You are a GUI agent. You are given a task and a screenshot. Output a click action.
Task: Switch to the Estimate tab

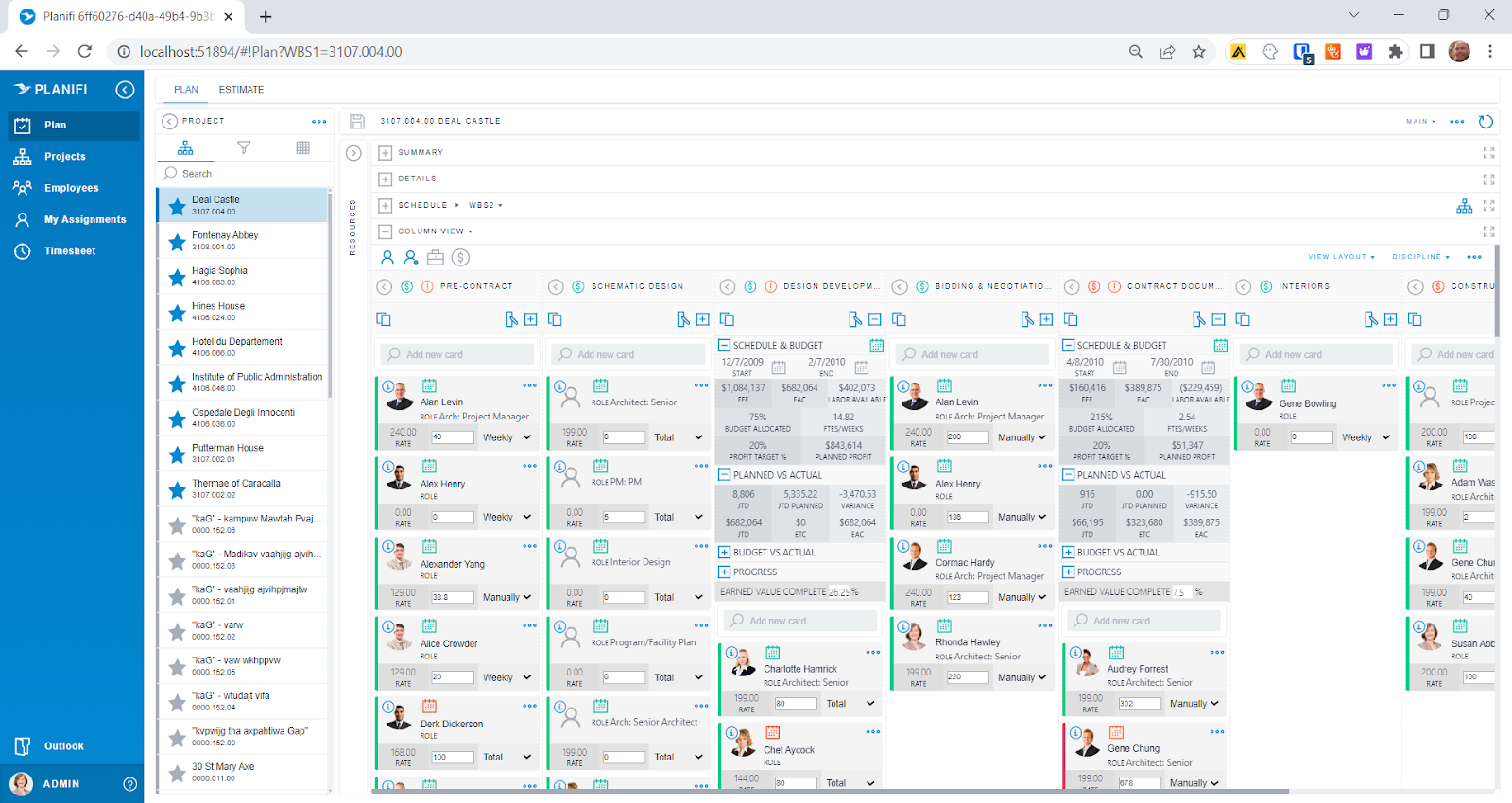point(241,90)
